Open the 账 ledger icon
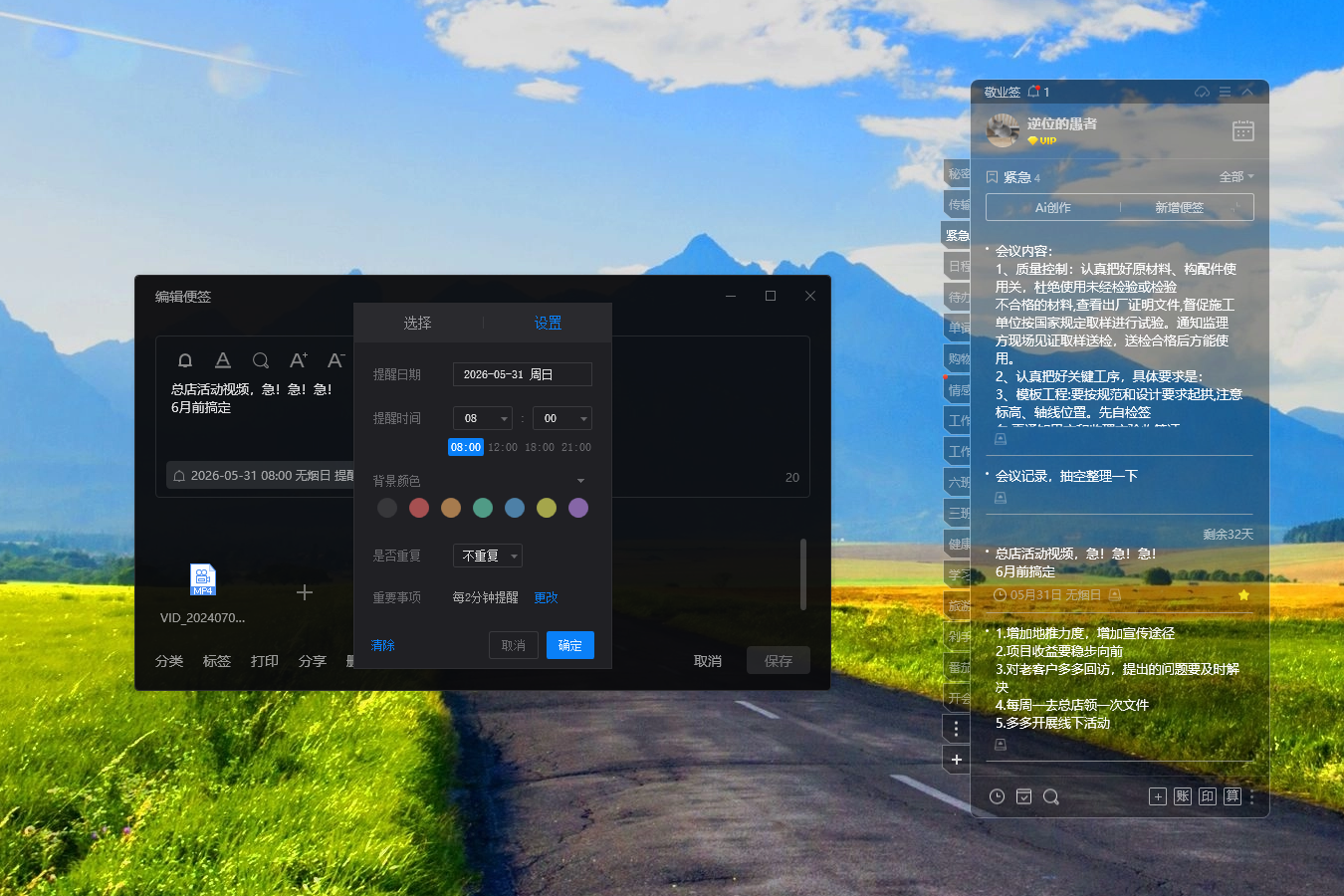This screenshot has height=896, width=1344. pos(1183,796)
